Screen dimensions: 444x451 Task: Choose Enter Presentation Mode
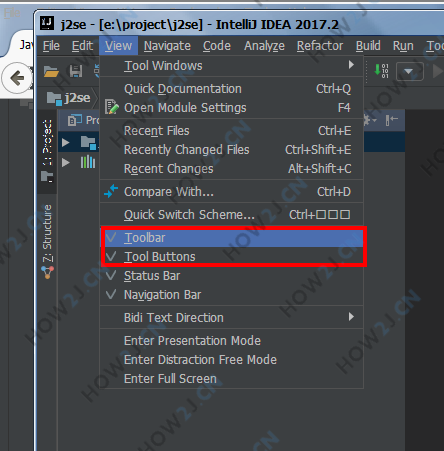click(232, 340)
